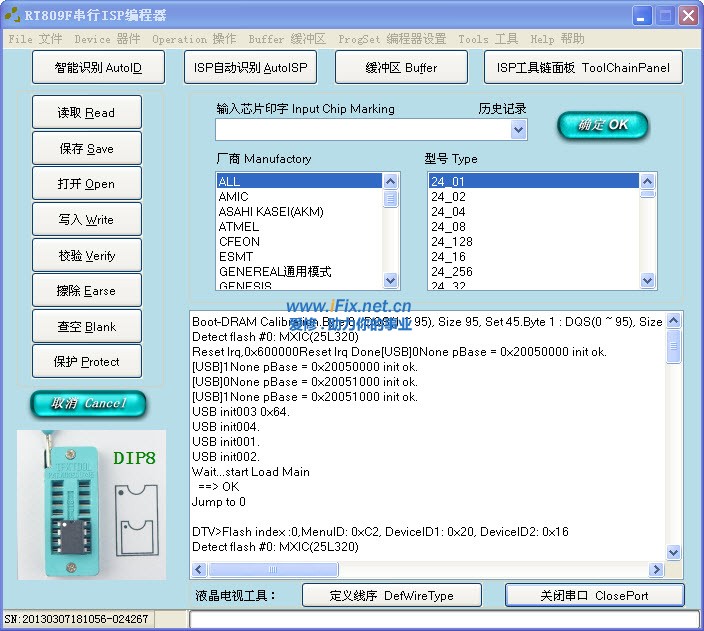Click the log horizontal scrollbar thumb
The image size is (704, 631).
(273, 569)
